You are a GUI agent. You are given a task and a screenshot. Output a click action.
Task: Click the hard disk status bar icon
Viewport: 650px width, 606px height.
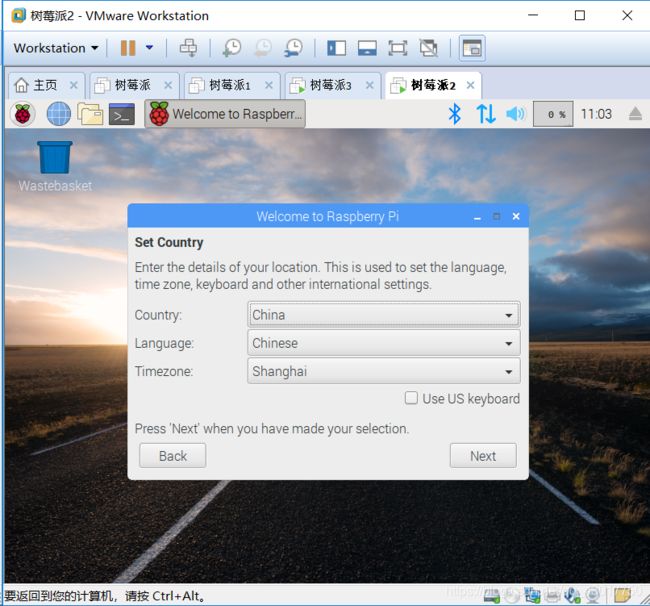click(492, 596)
